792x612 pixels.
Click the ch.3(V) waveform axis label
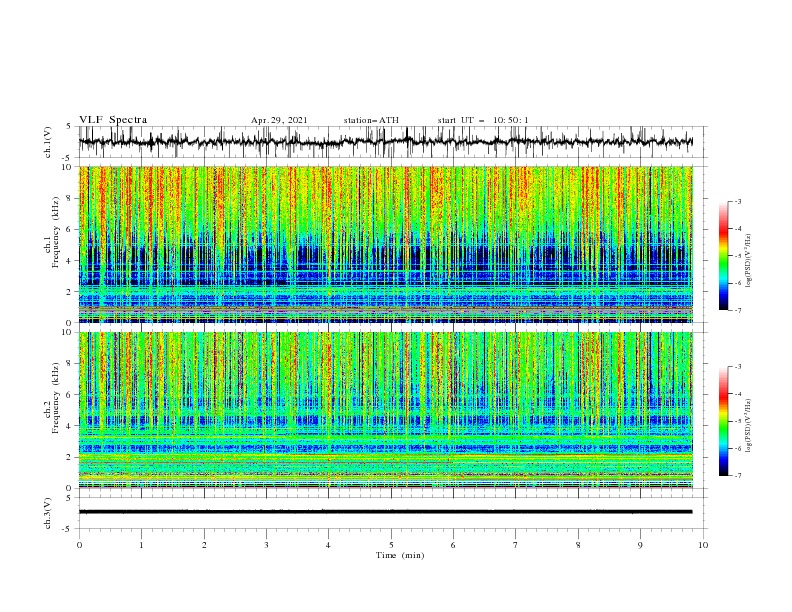[x=47, y=513]
